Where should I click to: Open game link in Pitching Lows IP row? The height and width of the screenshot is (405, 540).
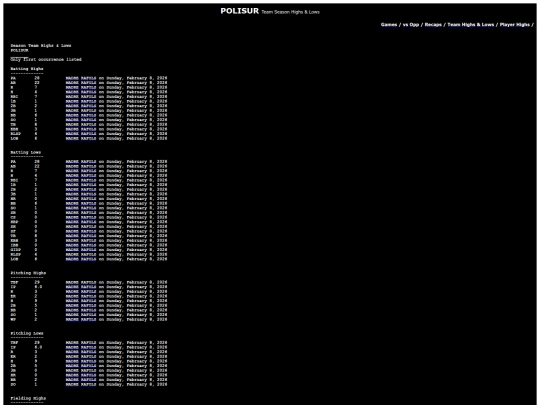tap(81, 347)
